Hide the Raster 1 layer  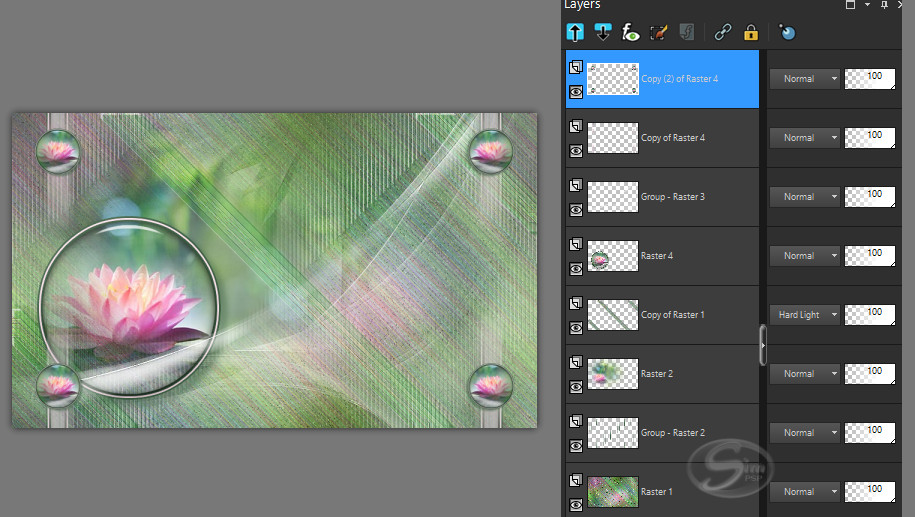point(576,505)
